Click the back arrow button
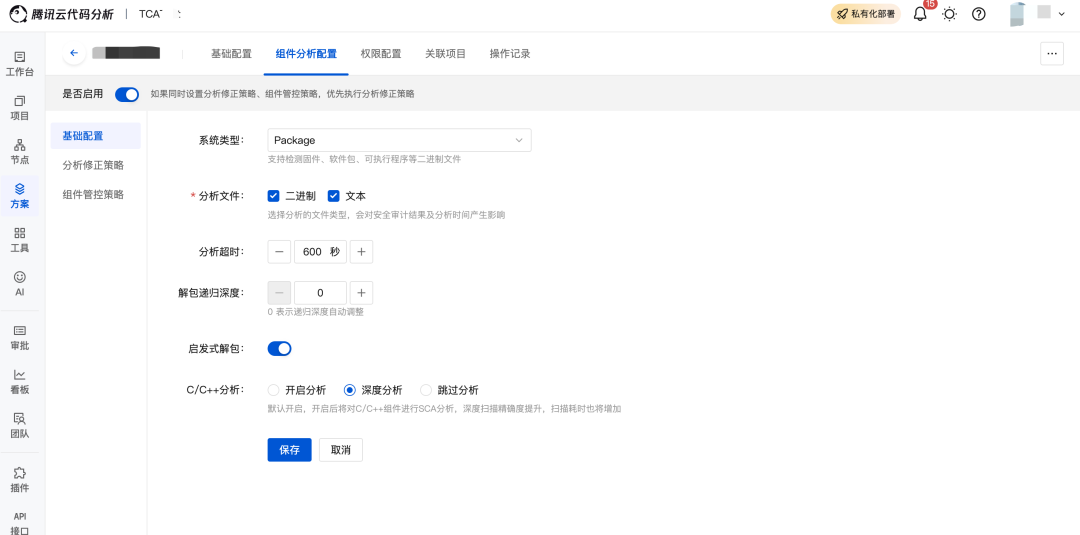The height and width of the screenshot is (535, 1080). [74, 53]
